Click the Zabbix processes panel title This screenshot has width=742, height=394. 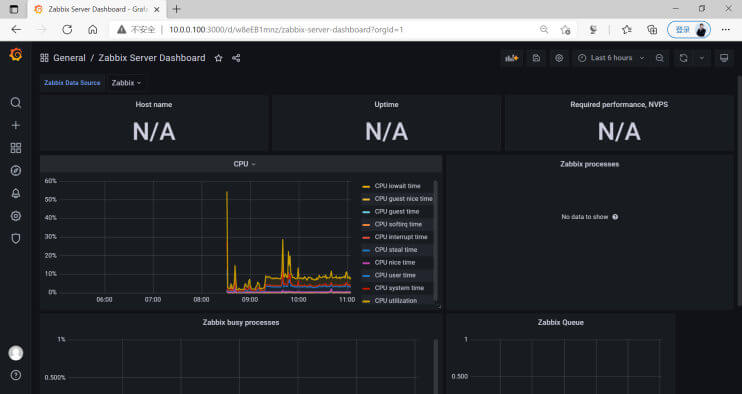(x=590, y=164)
